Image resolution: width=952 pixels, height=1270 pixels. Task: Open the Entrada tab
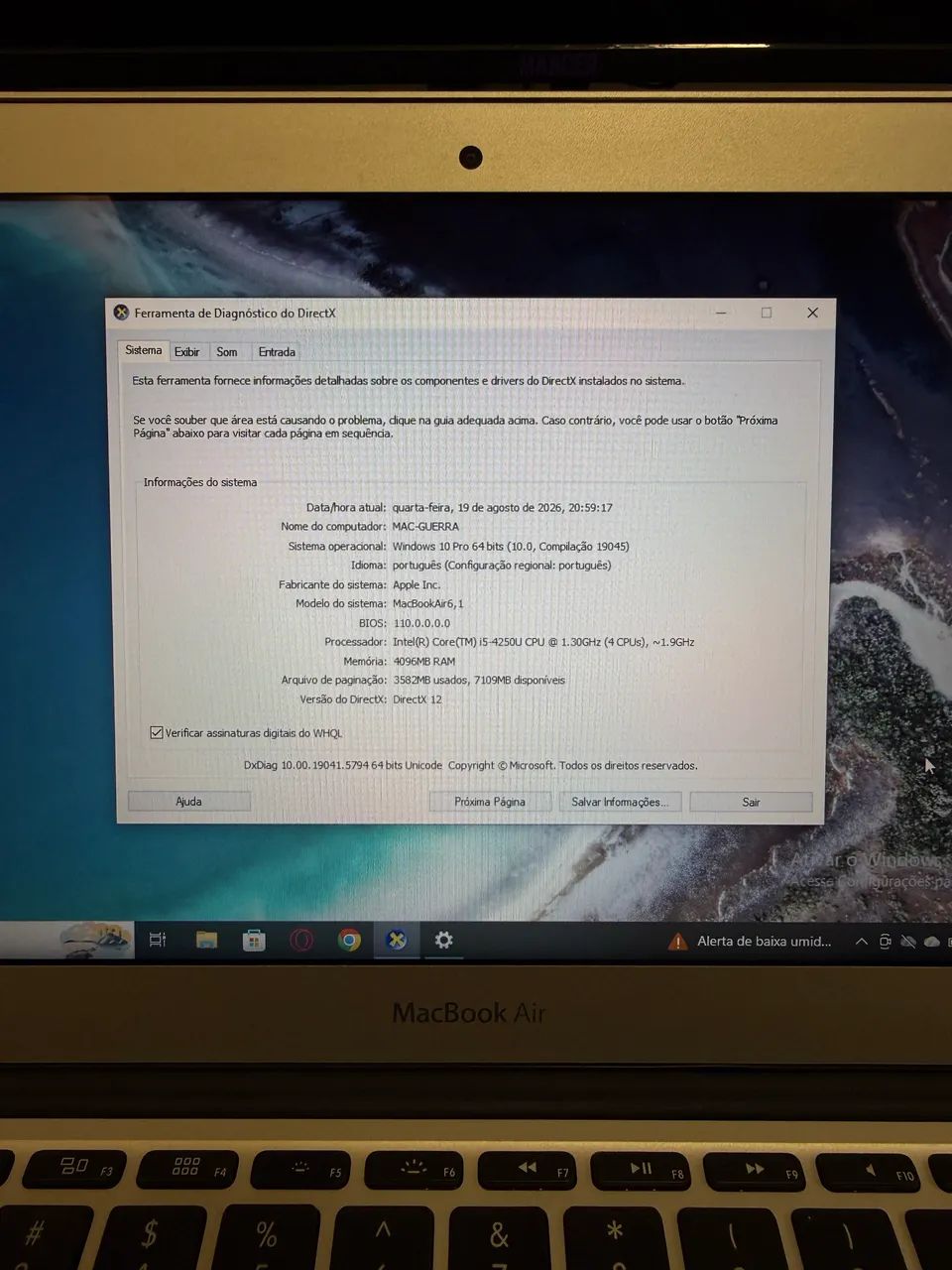(x=277, y=352)
